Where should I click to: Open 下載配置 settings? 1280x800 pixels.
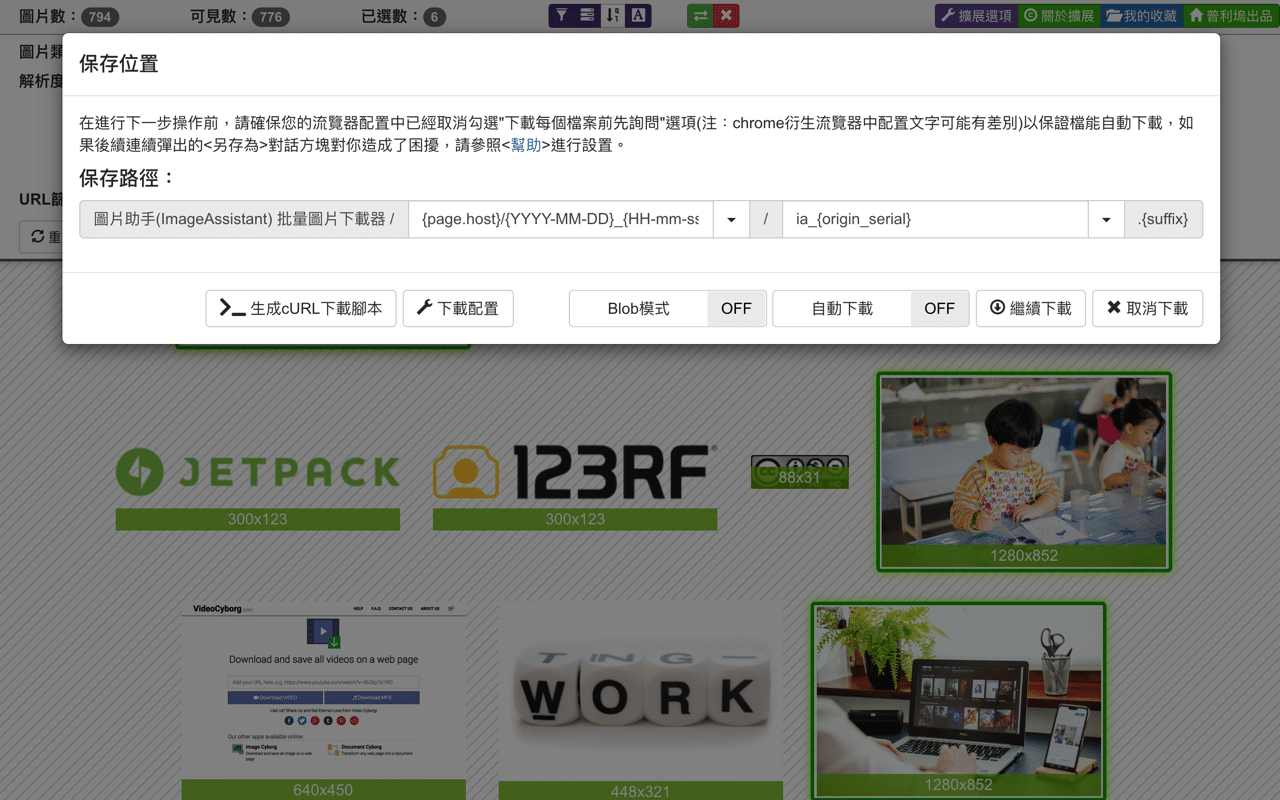(x=458, y=308)
